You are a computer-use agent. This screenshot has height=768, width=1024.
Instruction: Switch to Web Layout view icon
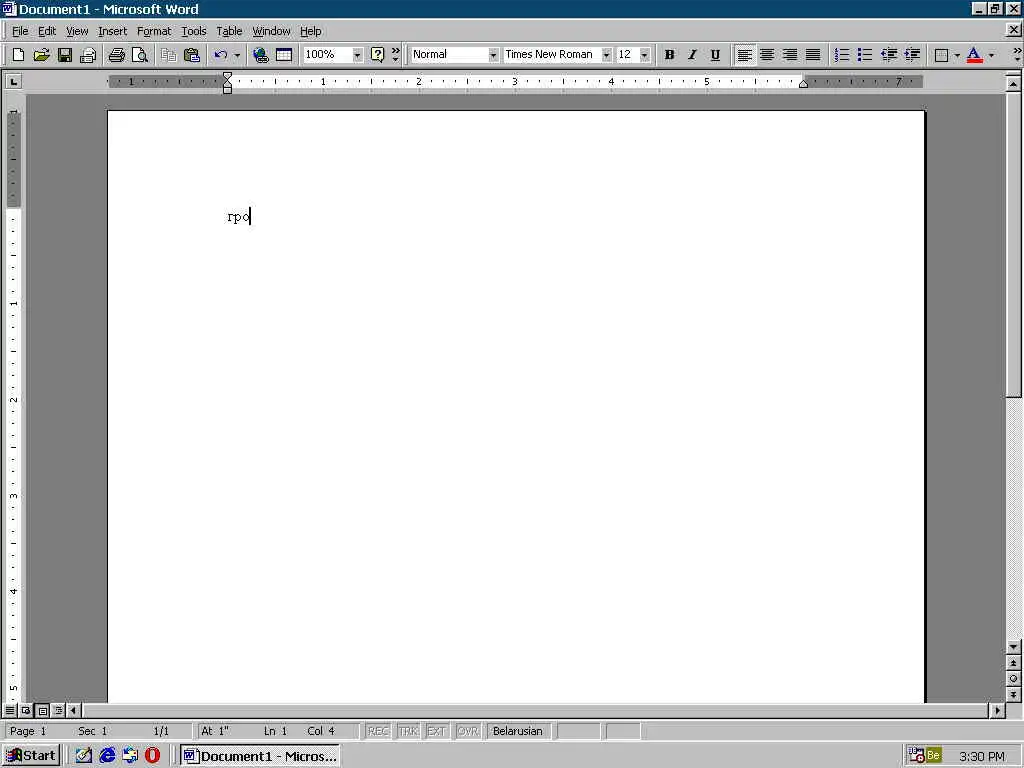(x=26, y=710)
